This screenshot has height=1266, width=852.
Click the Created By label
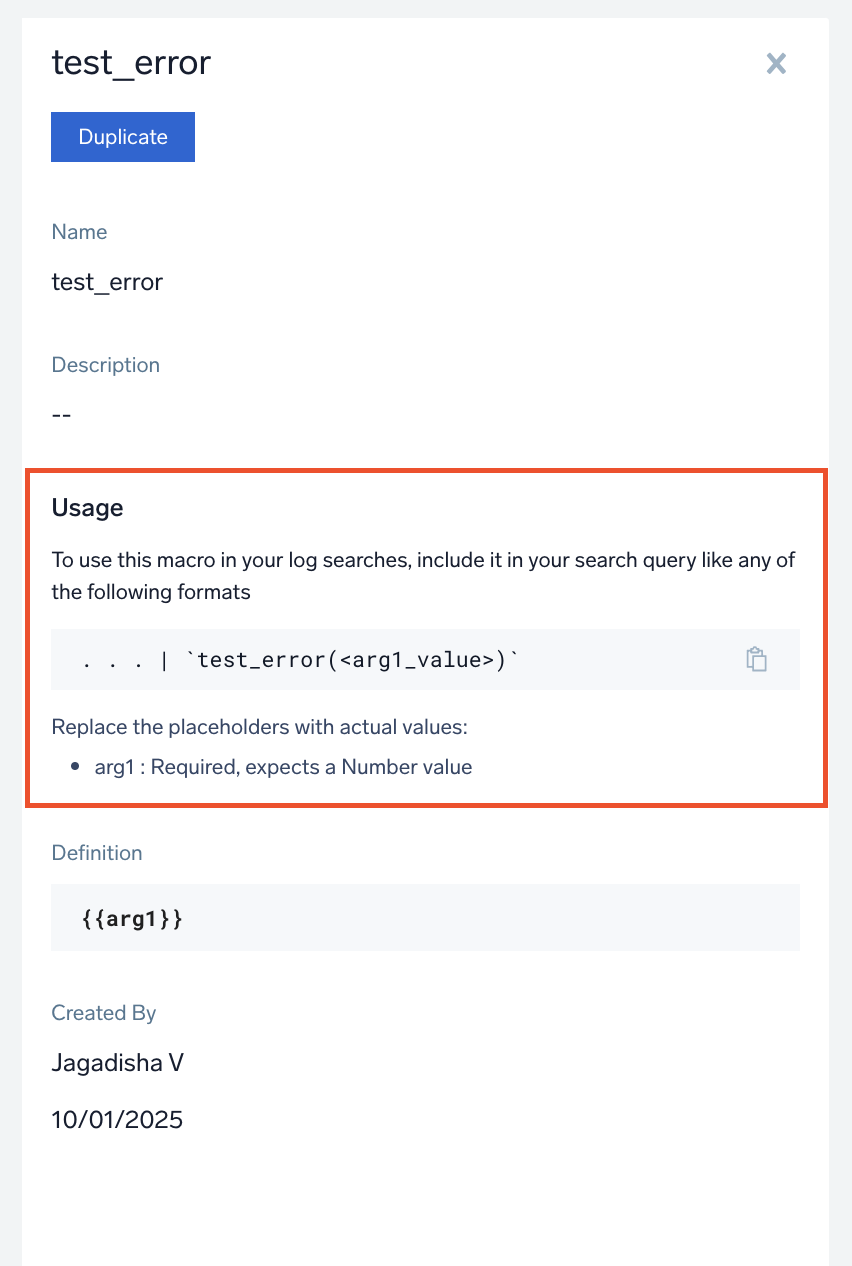pos(103,1013)
